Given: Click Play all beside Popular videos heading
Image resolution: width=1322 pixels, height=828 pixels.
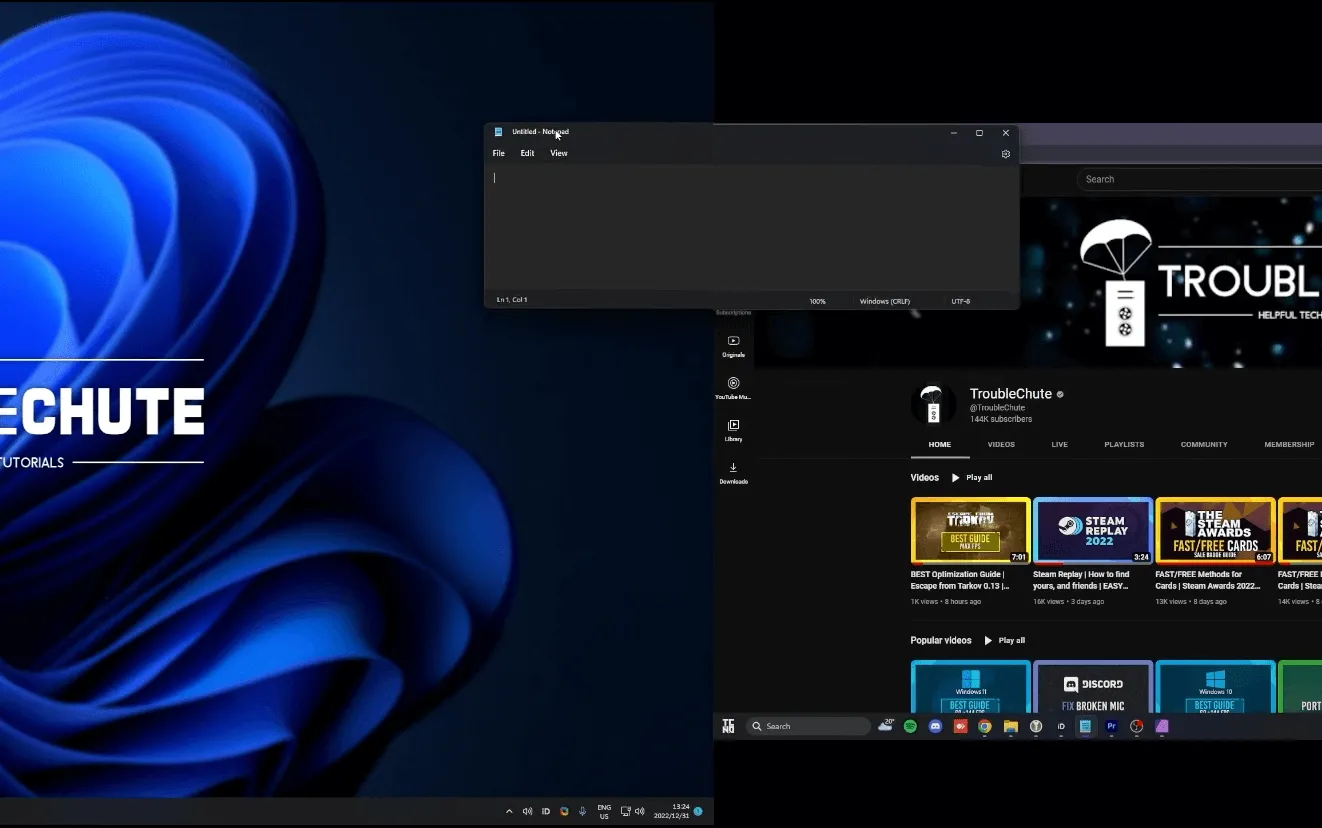Looking at the screenshot, I should point(1004,640).
